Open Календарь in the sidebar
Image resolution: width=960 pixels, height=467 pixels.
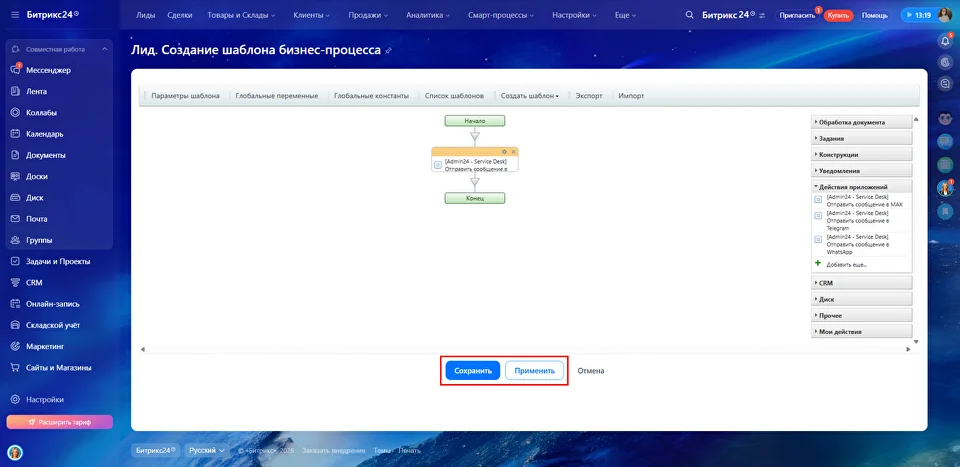(x=45, y=134)
